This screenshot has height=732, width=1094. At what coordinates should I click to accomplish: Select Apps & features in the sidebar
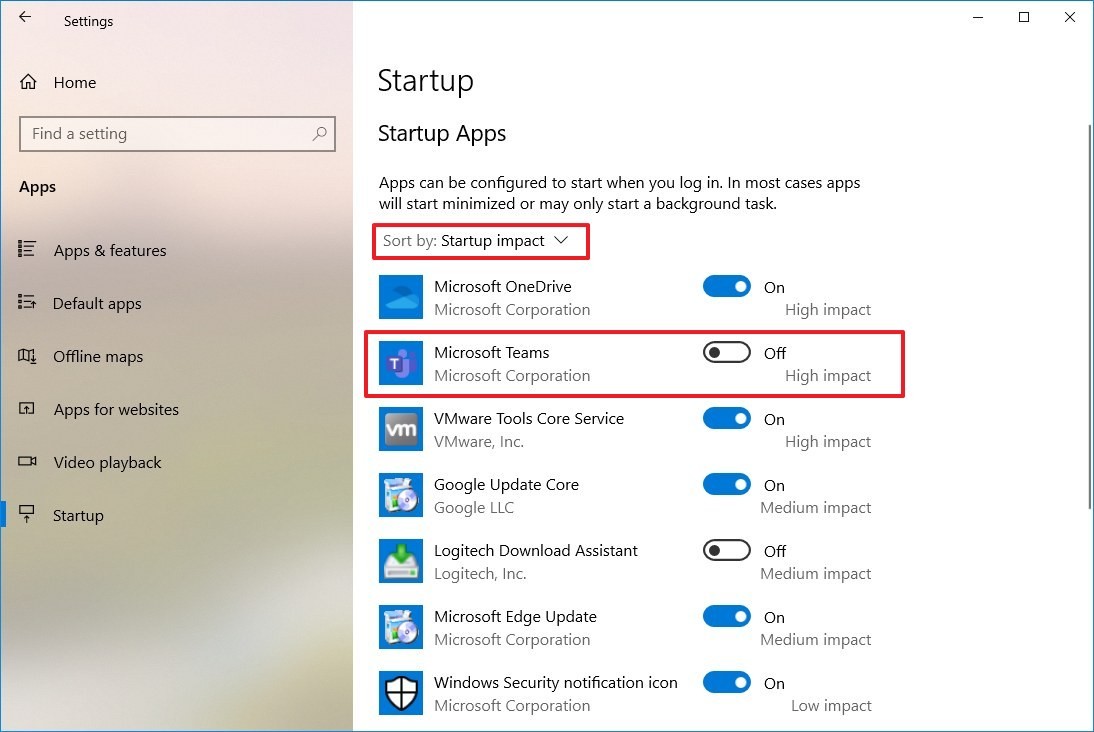(110, 250)
